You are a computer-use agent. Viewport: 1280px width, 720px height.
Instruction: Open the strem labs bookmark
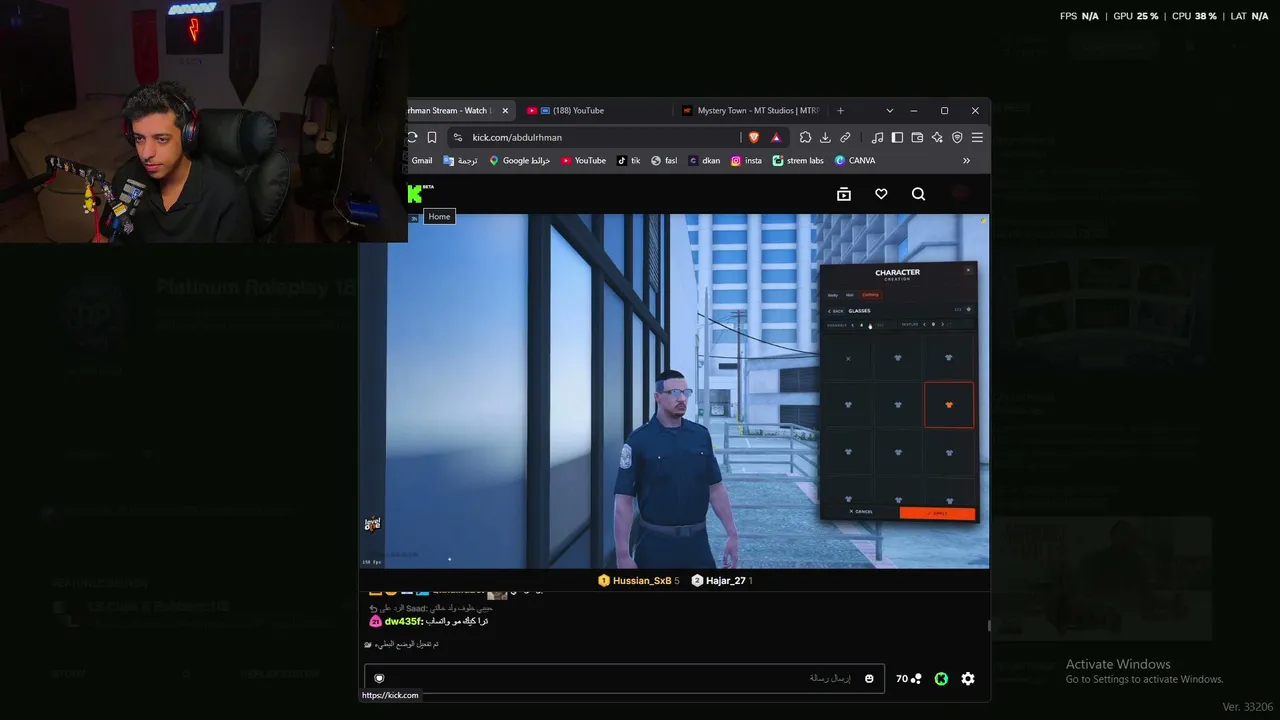[798, 160]
